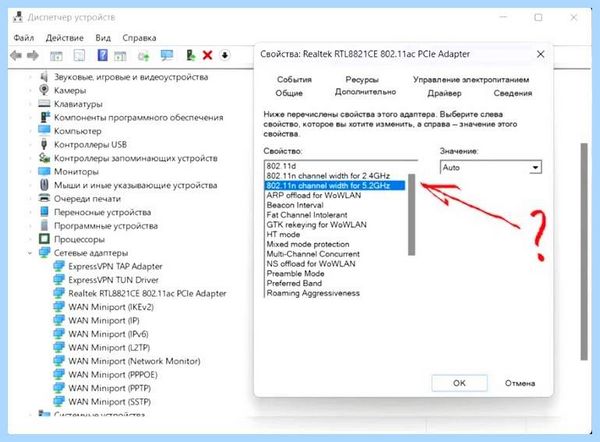Switch to the Events tab (События)
This screenshot has height=442, width=600.
coord(294,80)
